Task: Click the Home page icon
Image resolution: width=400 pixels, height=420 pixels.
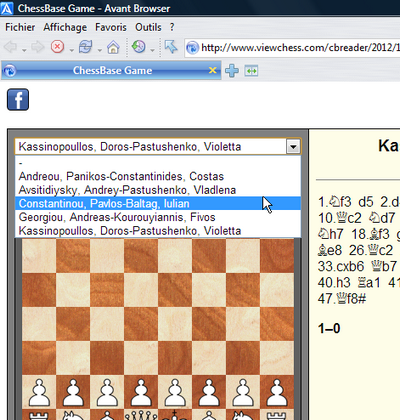Action: [113, 47]
